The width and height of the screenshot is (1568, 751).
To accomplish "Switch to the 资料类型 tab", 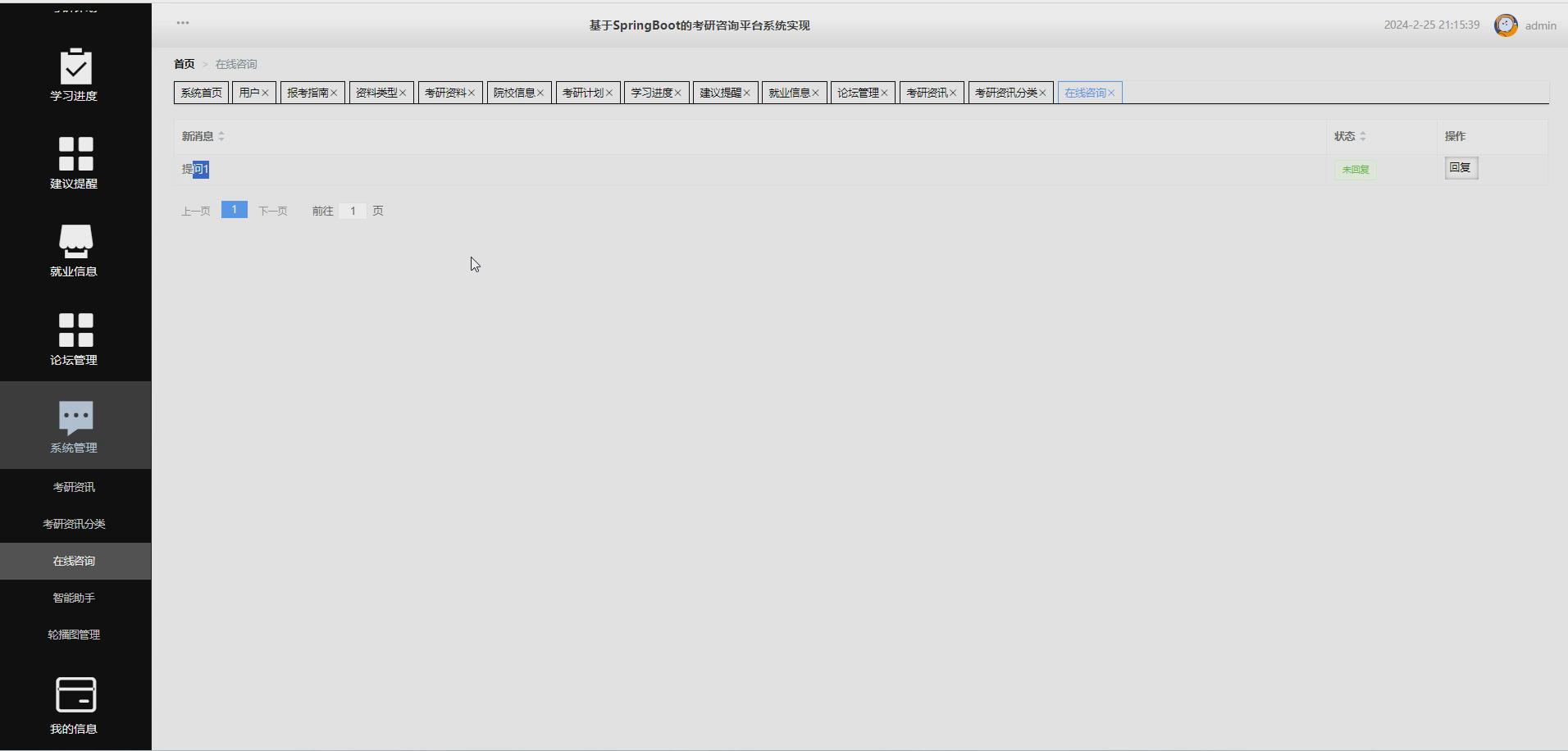I will tap(376, 93).
